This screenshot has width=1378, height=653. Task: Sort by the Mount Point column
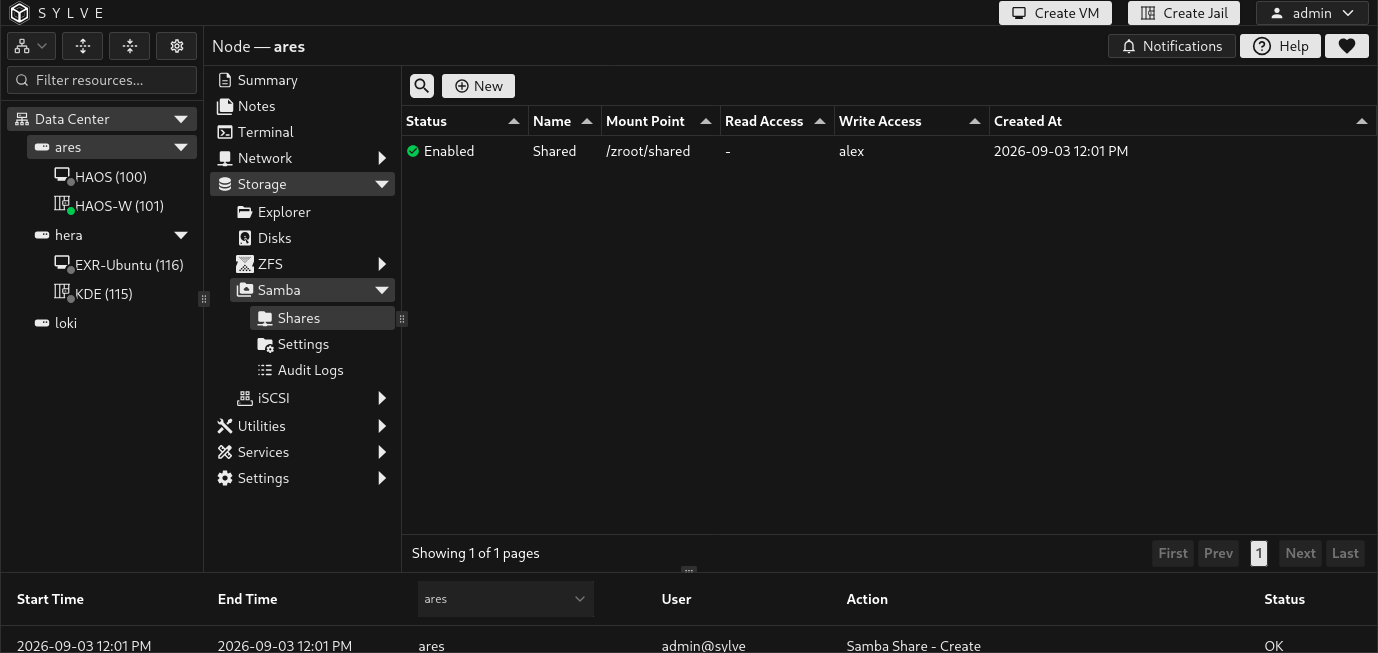point(660,121)
